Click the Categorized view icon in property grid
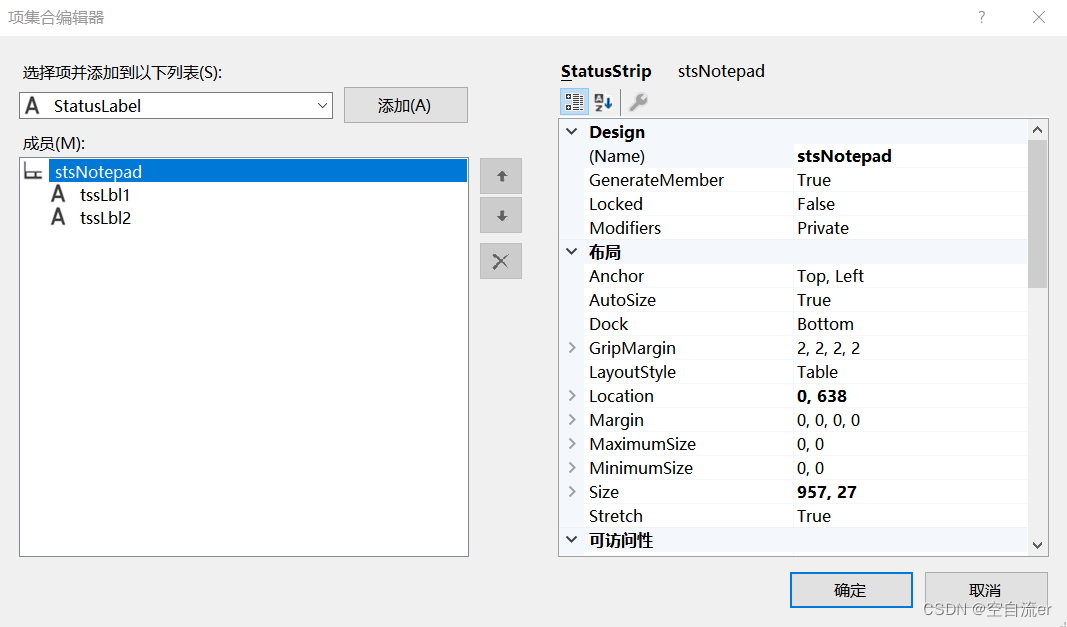The height and width of the screenshot is (627, 1067). (x=574, y=102)
